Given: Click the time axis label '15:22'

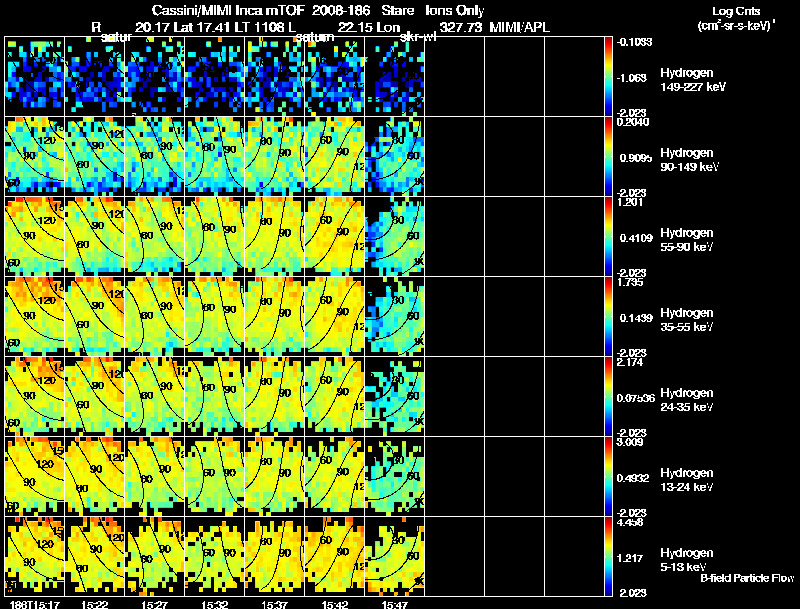Looking at the screenshot, I should (94, 604).
